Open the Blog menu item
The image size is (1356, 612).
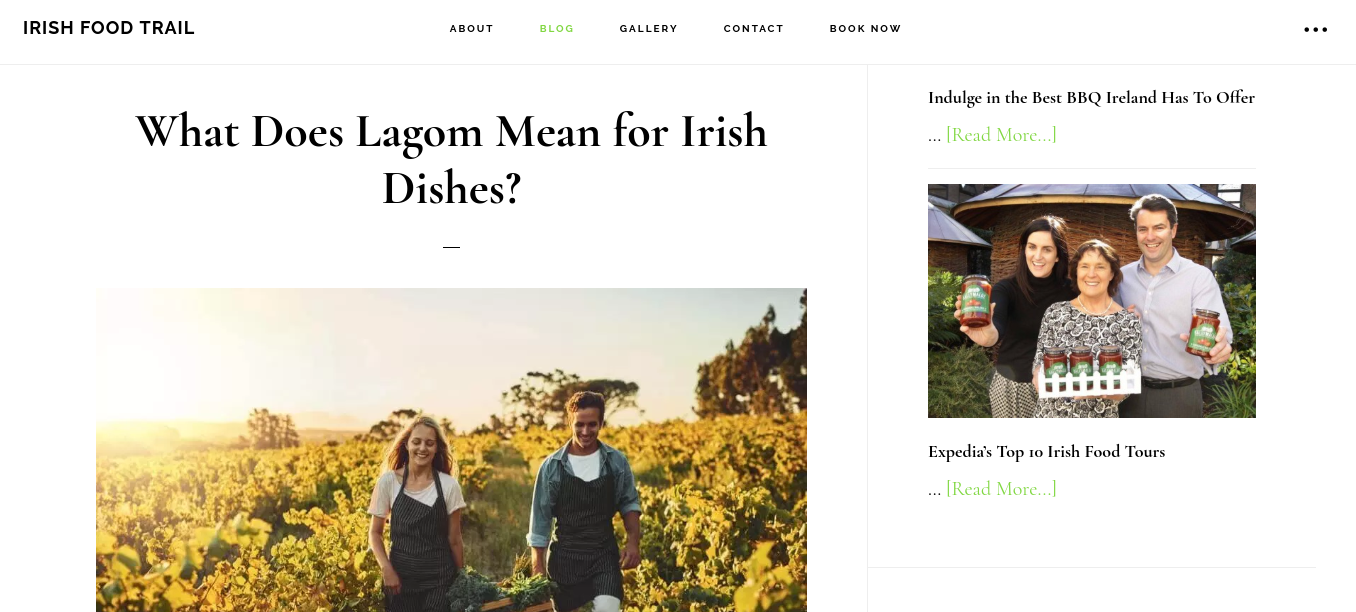click(557, 29)
